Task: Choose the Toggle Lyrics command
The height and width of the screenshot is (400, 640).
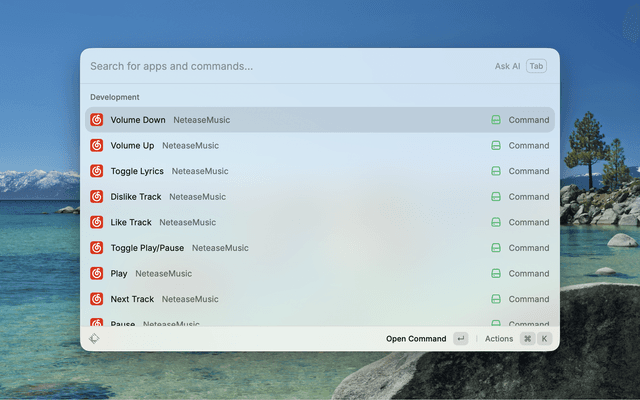Action: 137,171
